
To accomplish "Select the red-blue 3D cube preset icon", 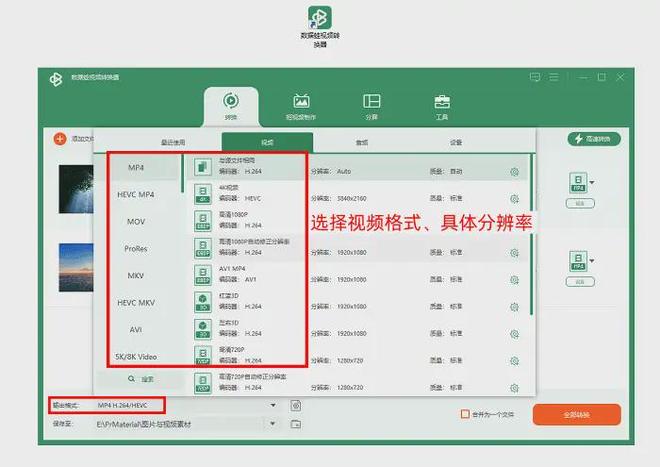I will pyautogui.click(x=203, y=302).
